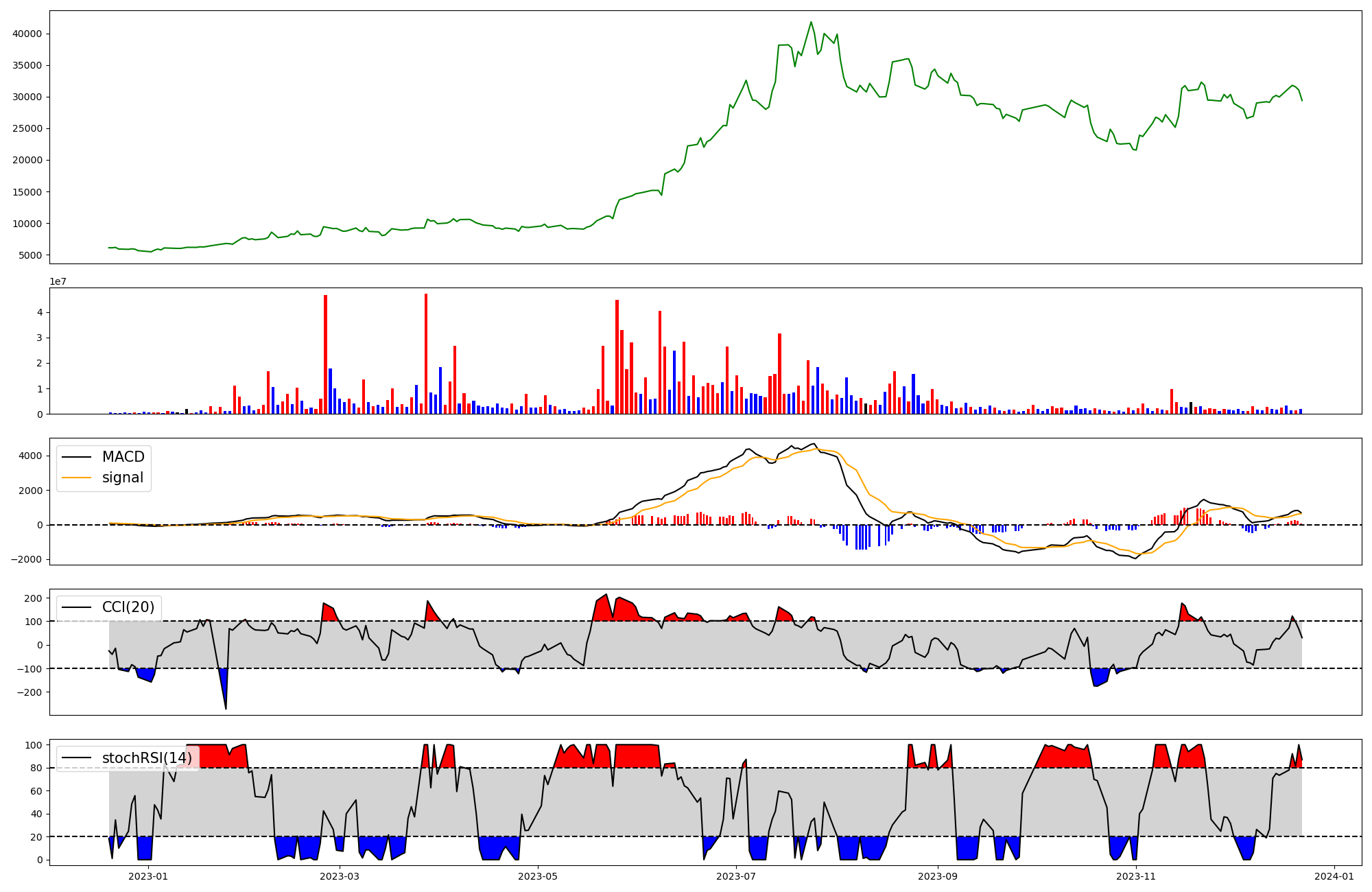Click the MACD legend label
The width and height of the screenshot is (1372, 892).
[123, 457]
